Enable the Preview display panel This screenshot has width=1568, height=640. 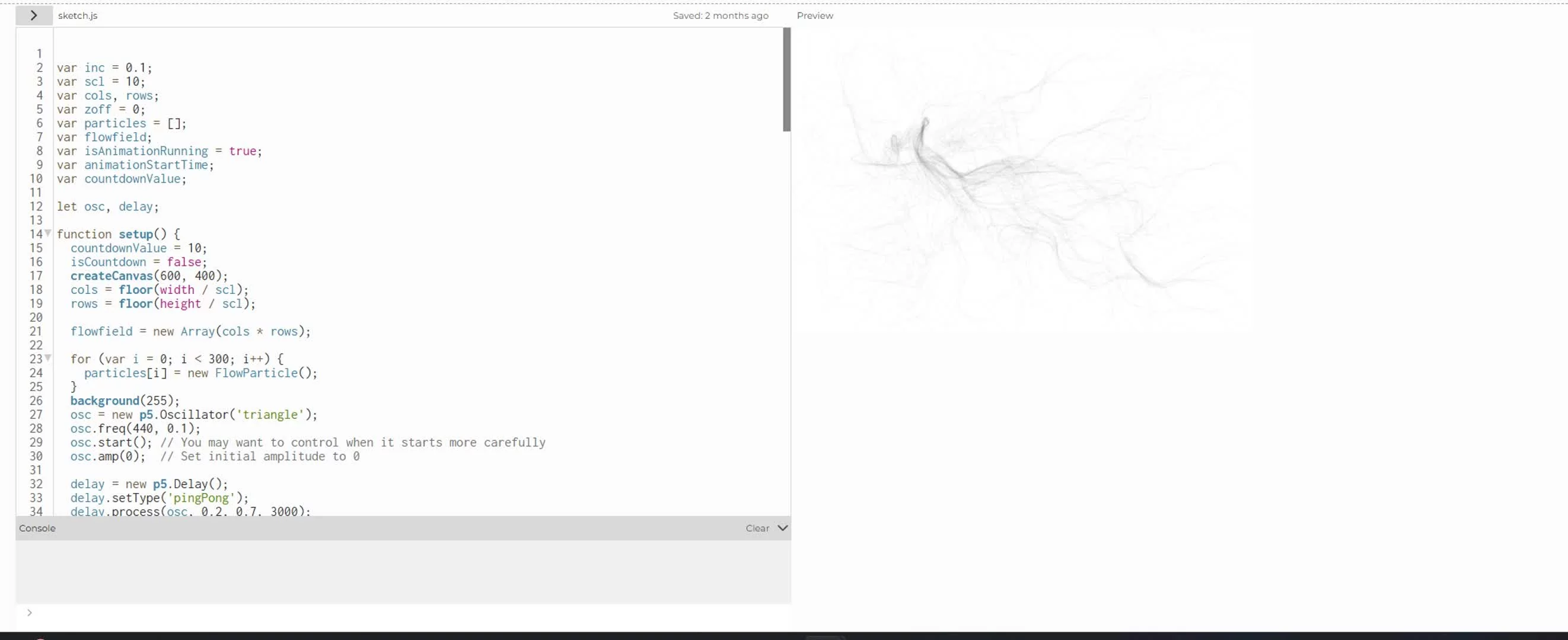(815, 15)
